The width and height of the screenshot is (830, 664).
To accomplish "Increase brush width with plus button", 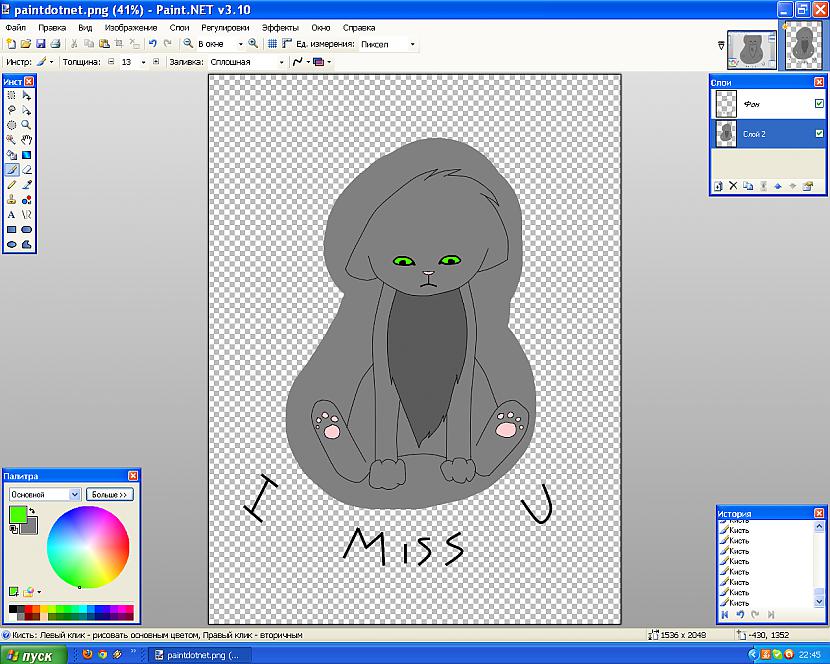I will pos(156,62).
